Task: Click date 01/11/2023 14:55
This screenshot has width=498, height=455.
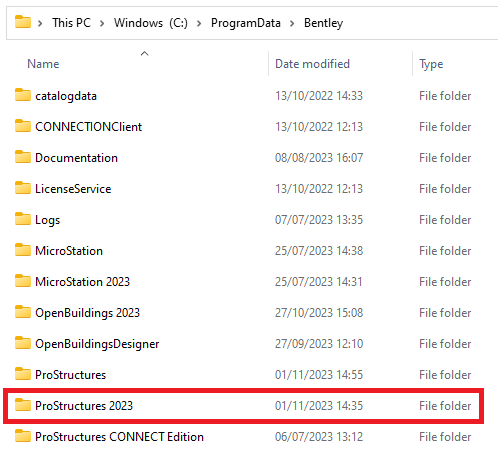Action: [x=319, y=375]
